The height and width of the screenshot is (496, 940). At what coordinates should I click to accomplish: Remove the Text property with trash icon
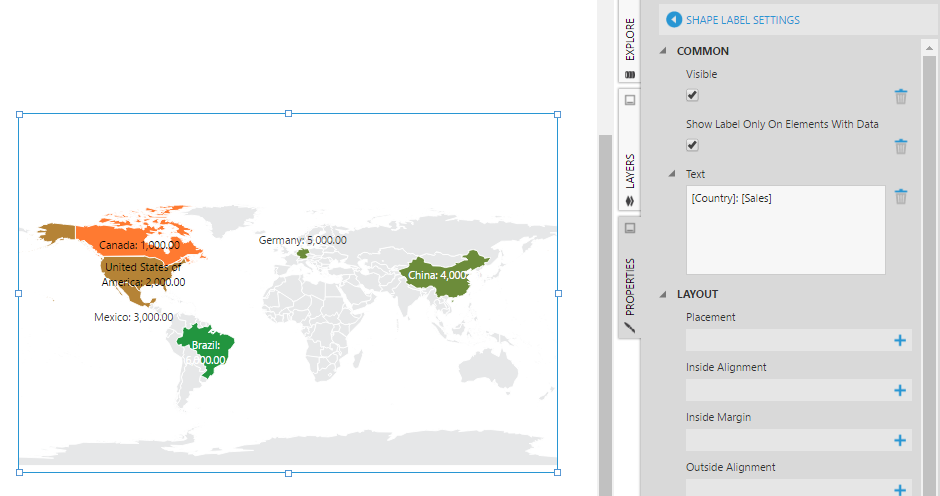tap(901, 196)
